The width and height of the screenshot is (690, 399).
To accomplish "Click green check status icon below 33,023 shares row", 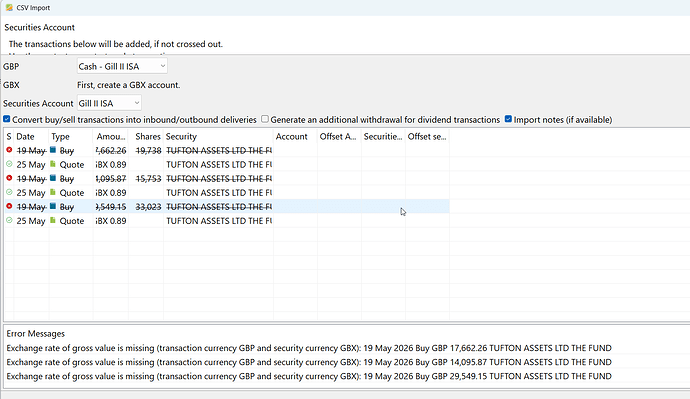I will point(9,220).
